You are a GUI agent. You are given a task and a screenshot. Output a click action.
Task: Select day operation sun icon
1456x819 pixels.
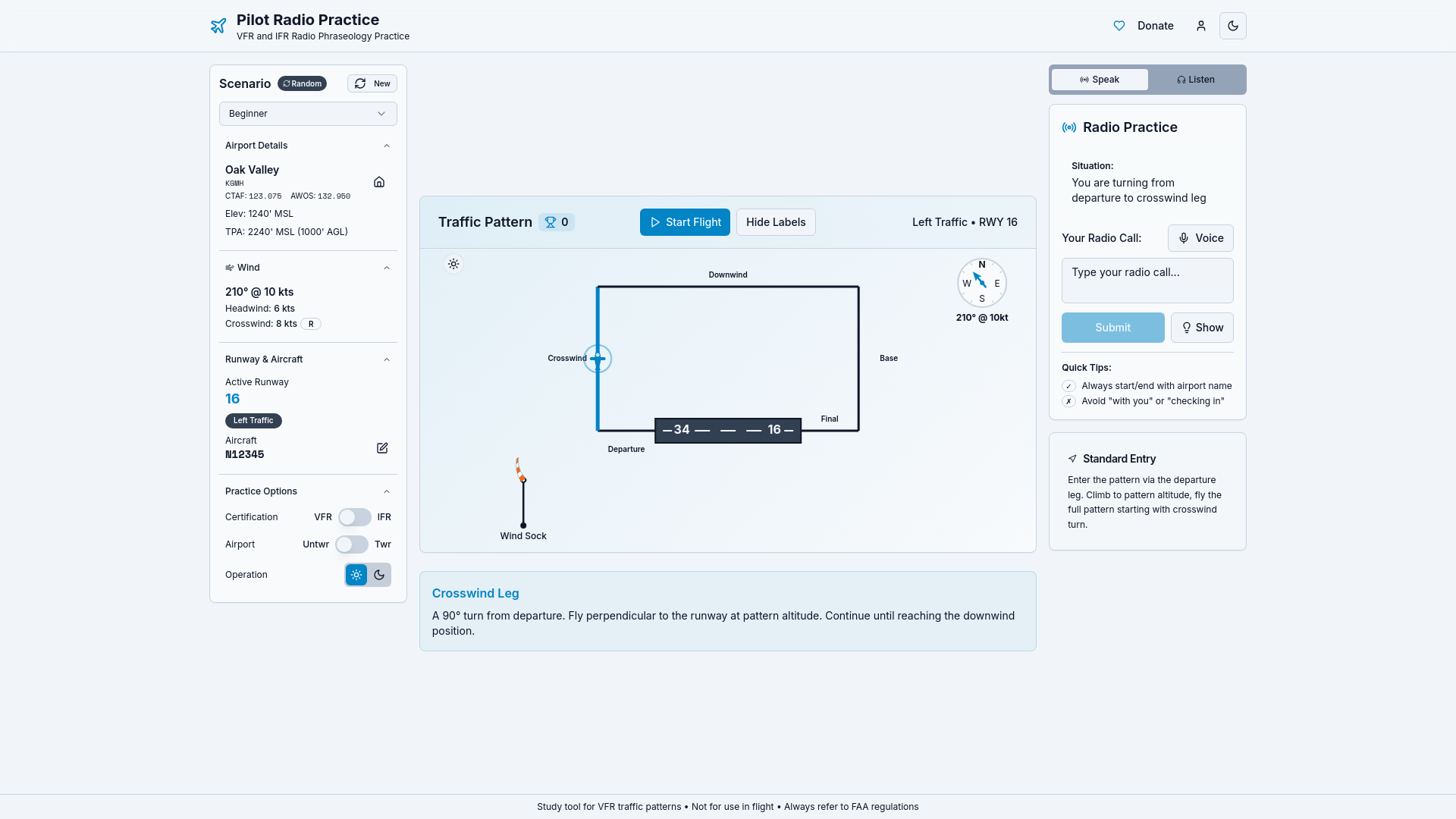click(356, 575)
